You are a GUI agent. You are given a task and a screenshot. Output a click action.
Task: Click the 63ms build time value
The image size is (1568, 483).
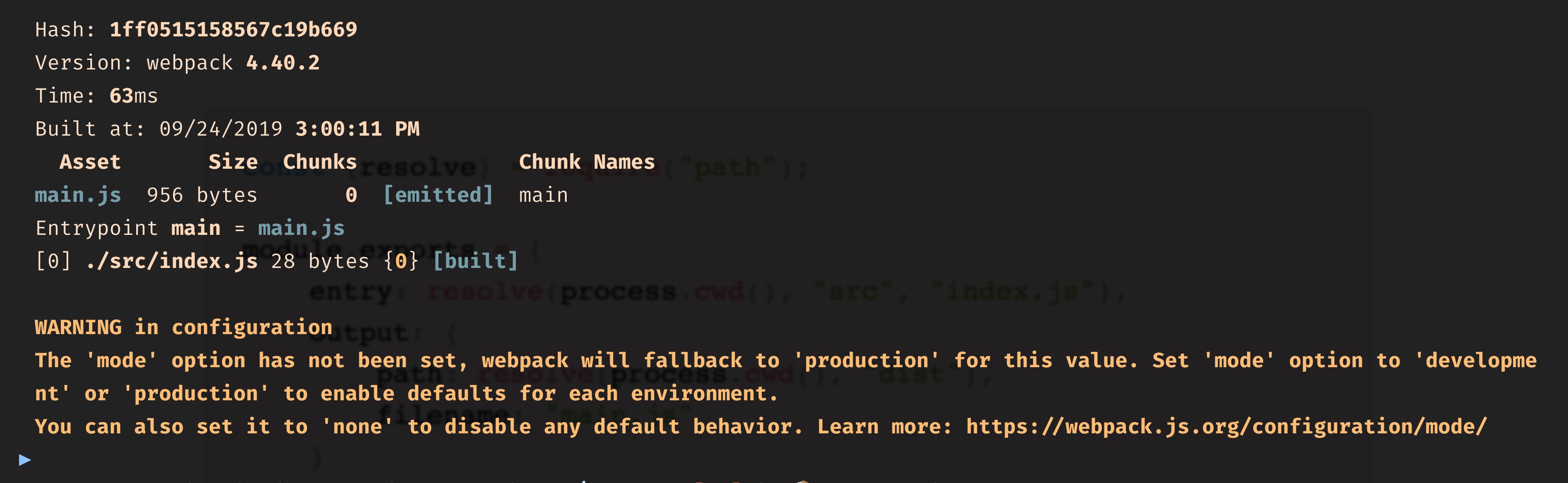(133, 96)
